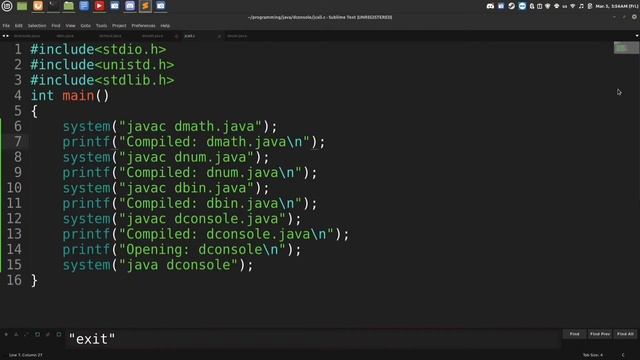Click the printf "Opening: dconsole\n" line
This screenshot has height=360, width=640.
pyautogui.click(x=182, y=249)
